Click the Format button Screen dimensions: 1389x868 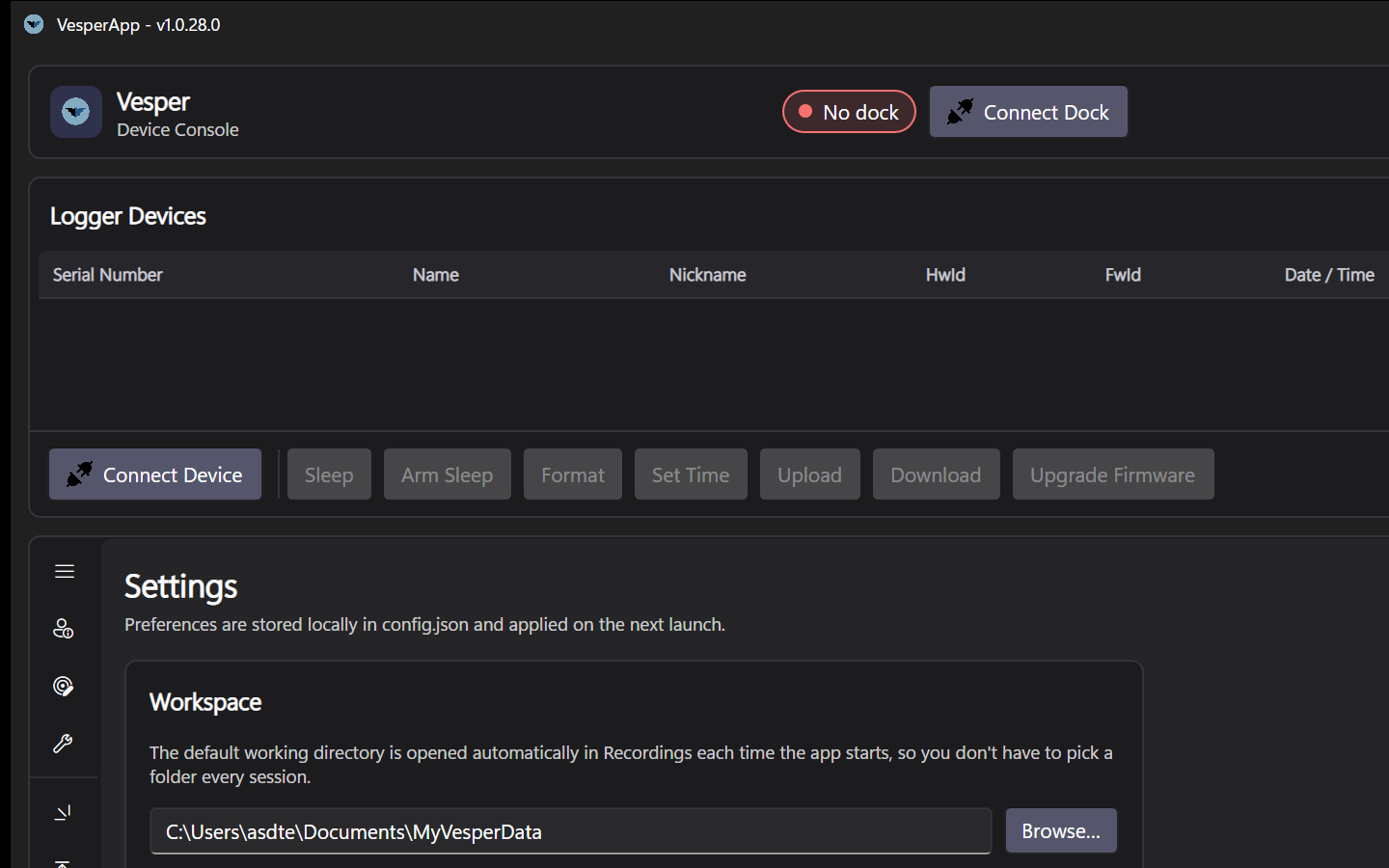click(573, 475)
